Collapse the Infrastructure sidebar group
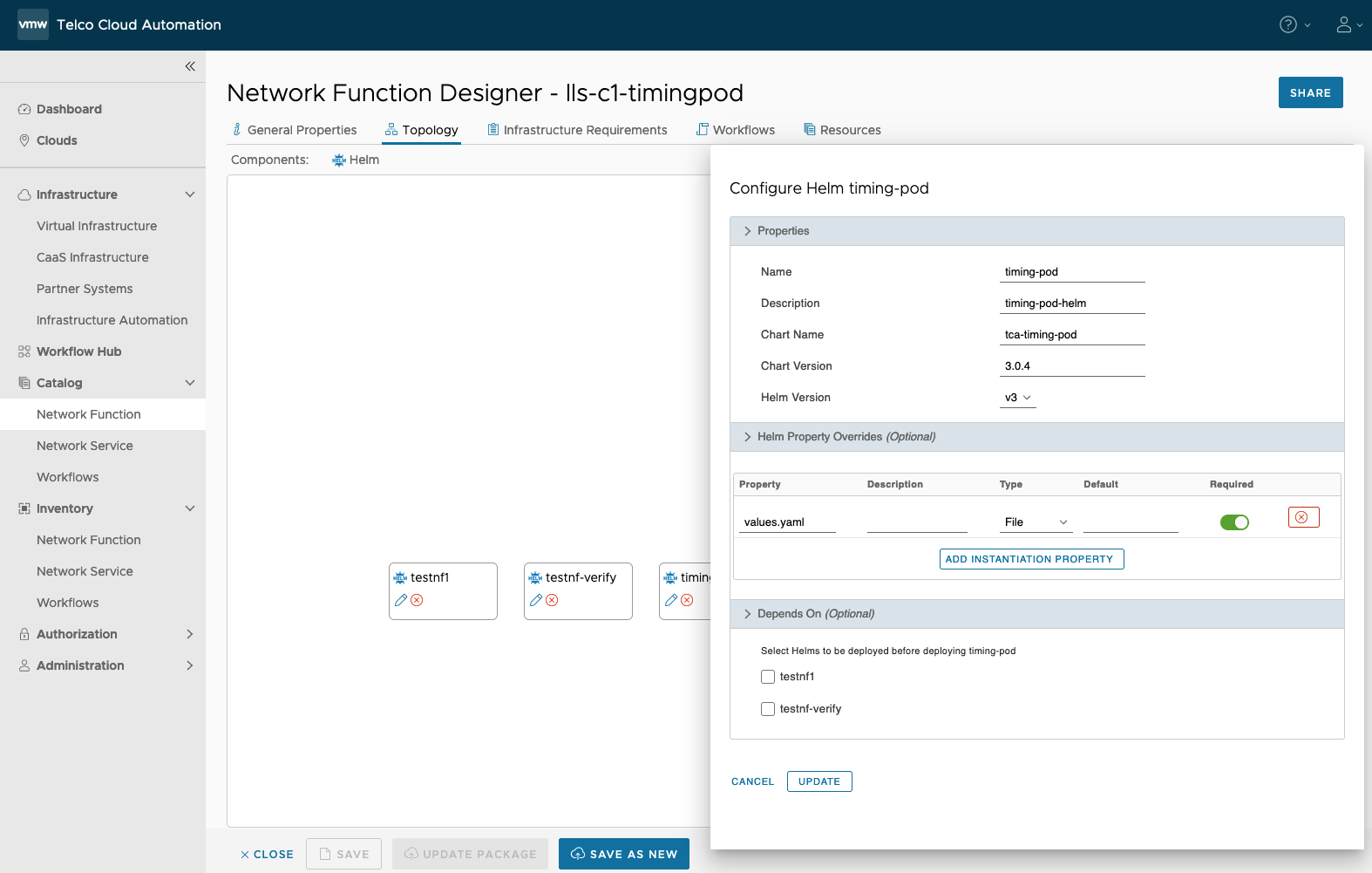The height and width of the screenshot is (873, 1372). point(190,194)
